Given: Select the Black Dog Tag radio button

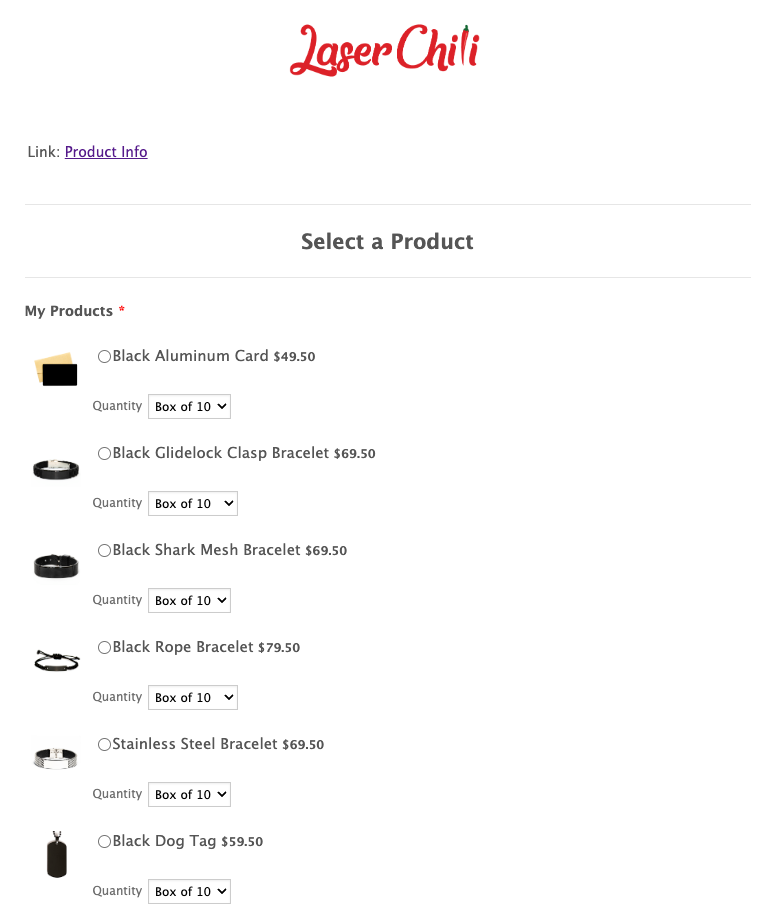Looking at the screenshot, I should tap(105, 842).
